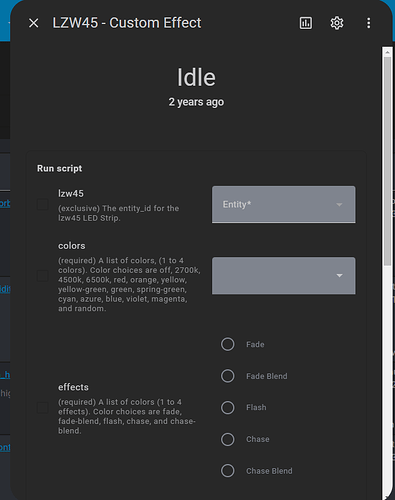Open the three-dot overflow menu
This screenshot has height=500, width=395.
368,23
